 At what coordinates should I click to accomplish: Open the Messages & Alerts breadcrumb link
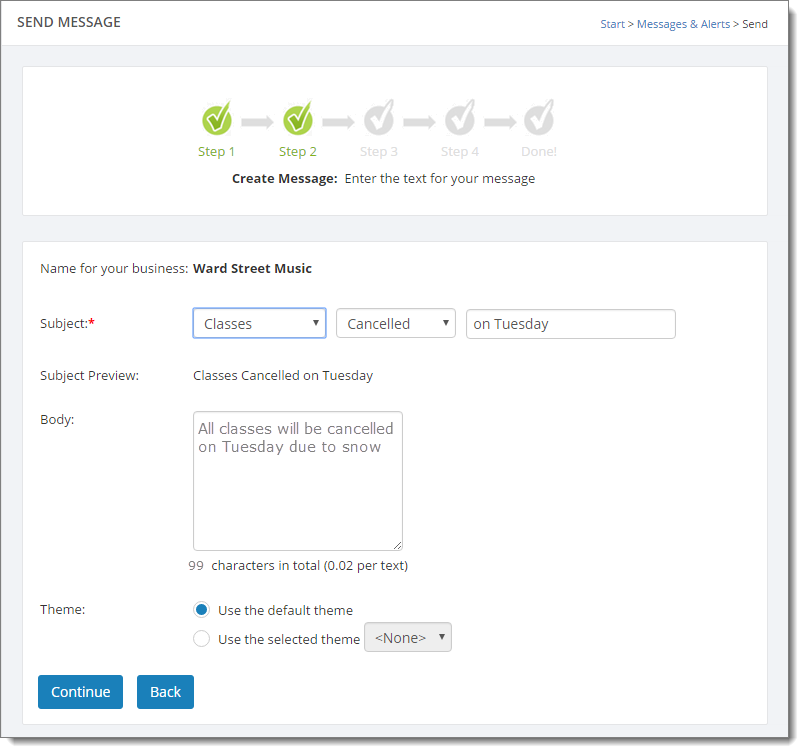tap(683, 24)
